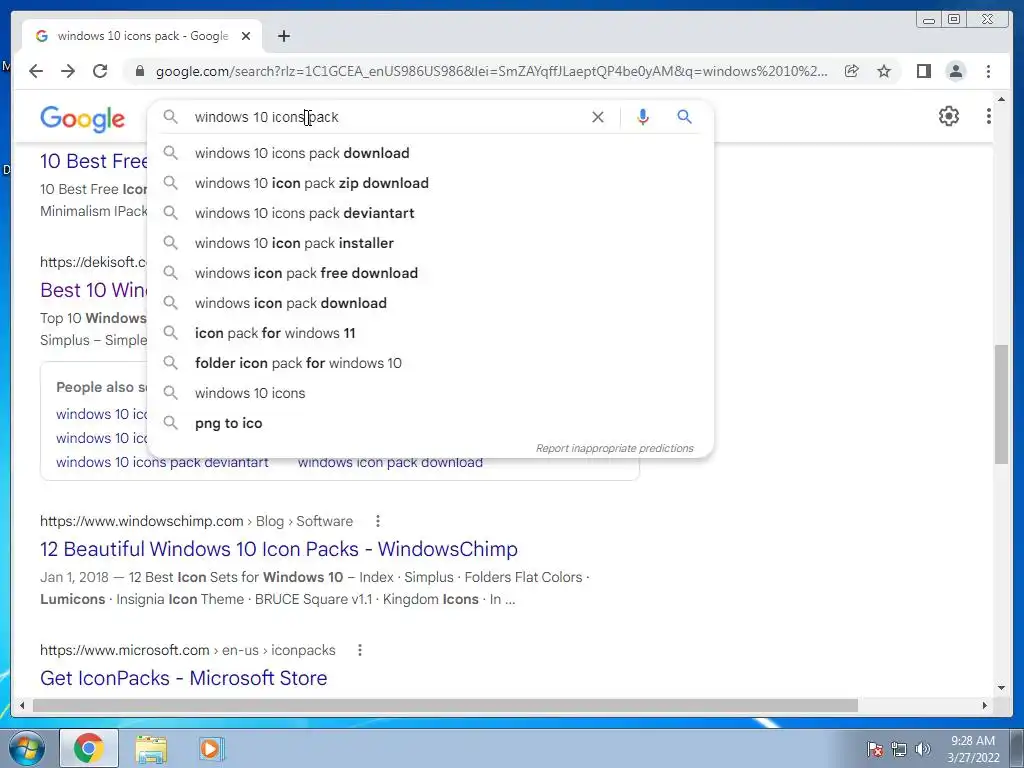This screenshot has height=768, width=1024.
Task: Open Google quick settings gear
Action: pyautogui.click(x=949, y=116)
